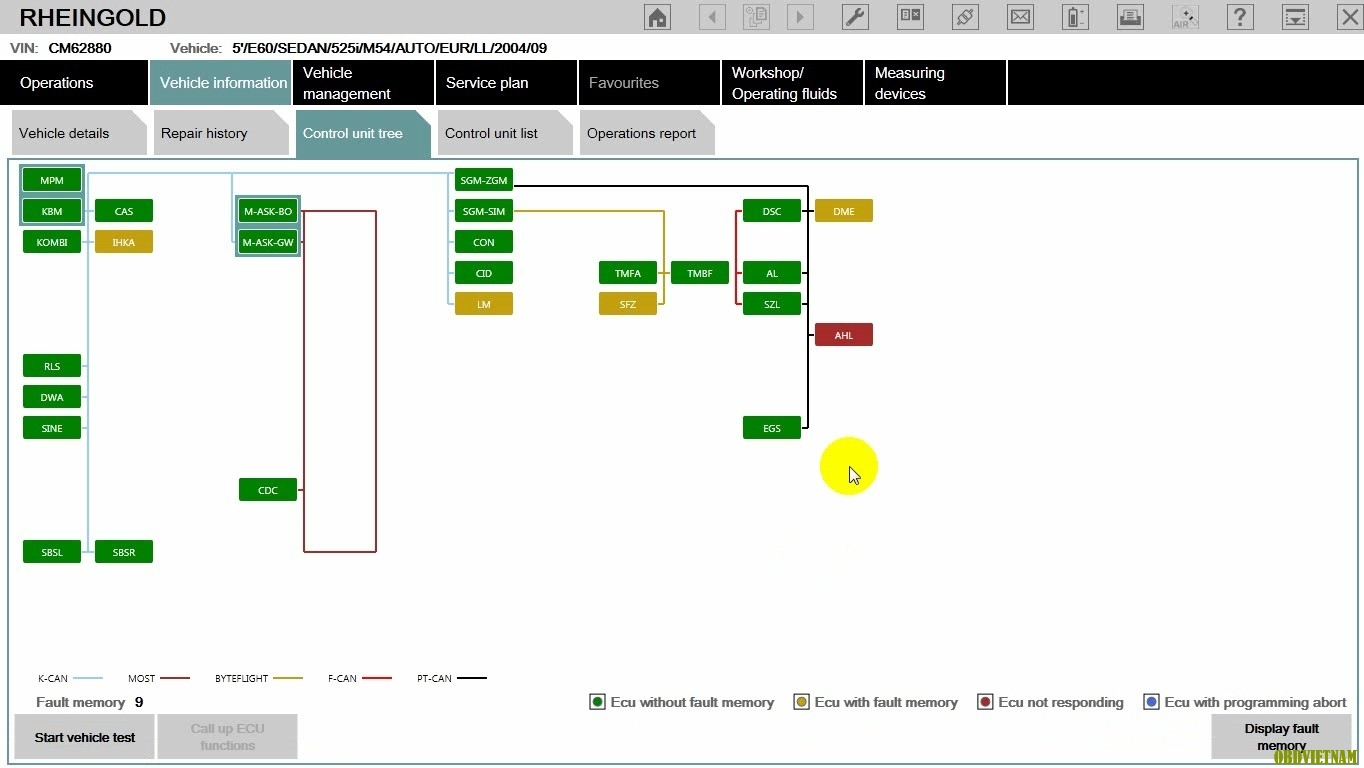Switch to the Repair history tab
The width and height of the screenshot is (1364, 768).
(221, 133)
